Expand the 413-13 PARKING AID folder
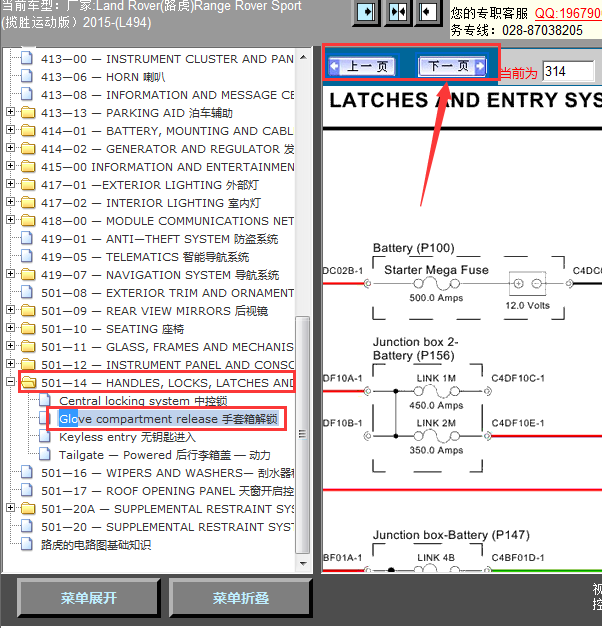 (x=11, y=112)
